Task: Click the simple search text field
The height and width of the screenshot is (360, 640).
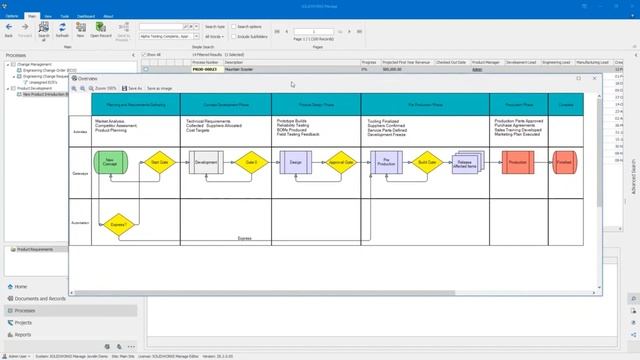Action: (161, 27)
